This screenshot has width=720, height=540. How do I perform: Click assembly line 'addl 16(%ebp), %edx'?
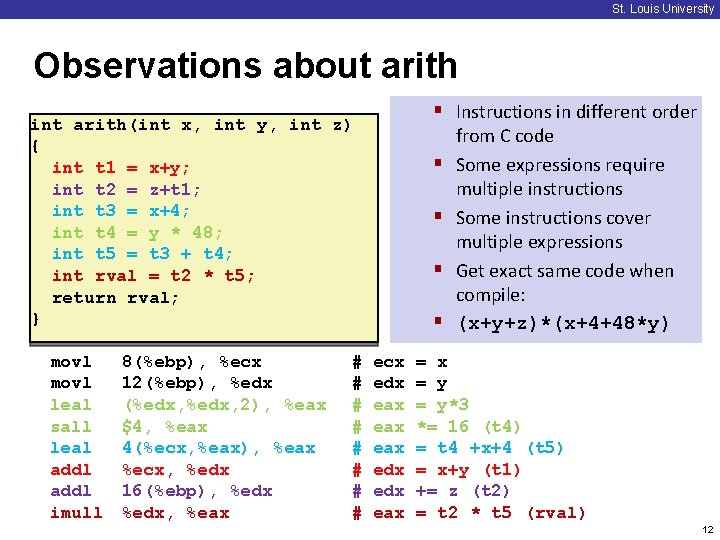[161, 491]
